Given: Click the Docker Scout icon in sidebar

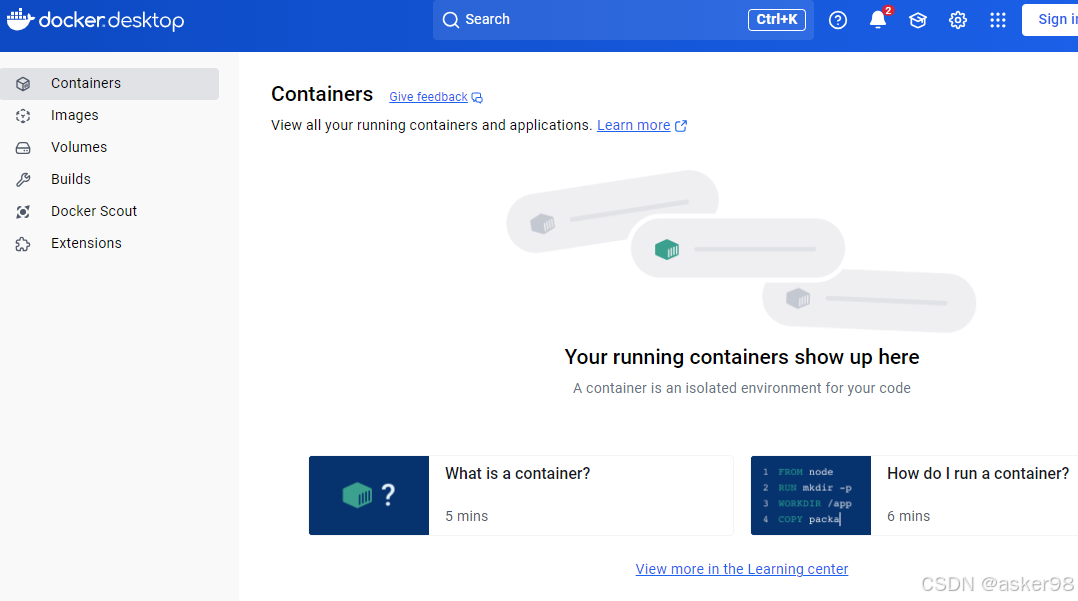Looking at the screenshot, I should coord(23,212).
